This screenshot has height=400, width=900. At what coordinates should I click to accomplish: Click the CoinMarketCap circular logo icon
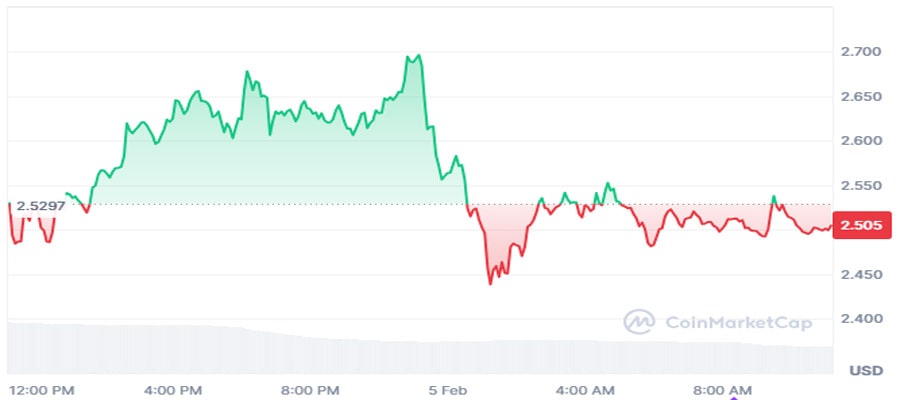pos(639,321)
